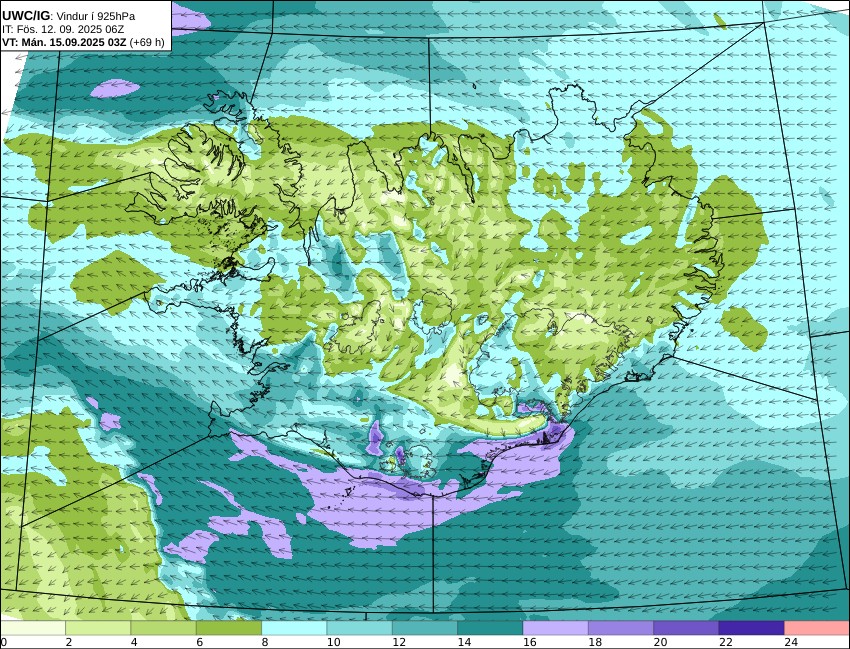The image size is (850, 649).
Task: Click the legend tick label '2'
Action: (x=69, y=642)
